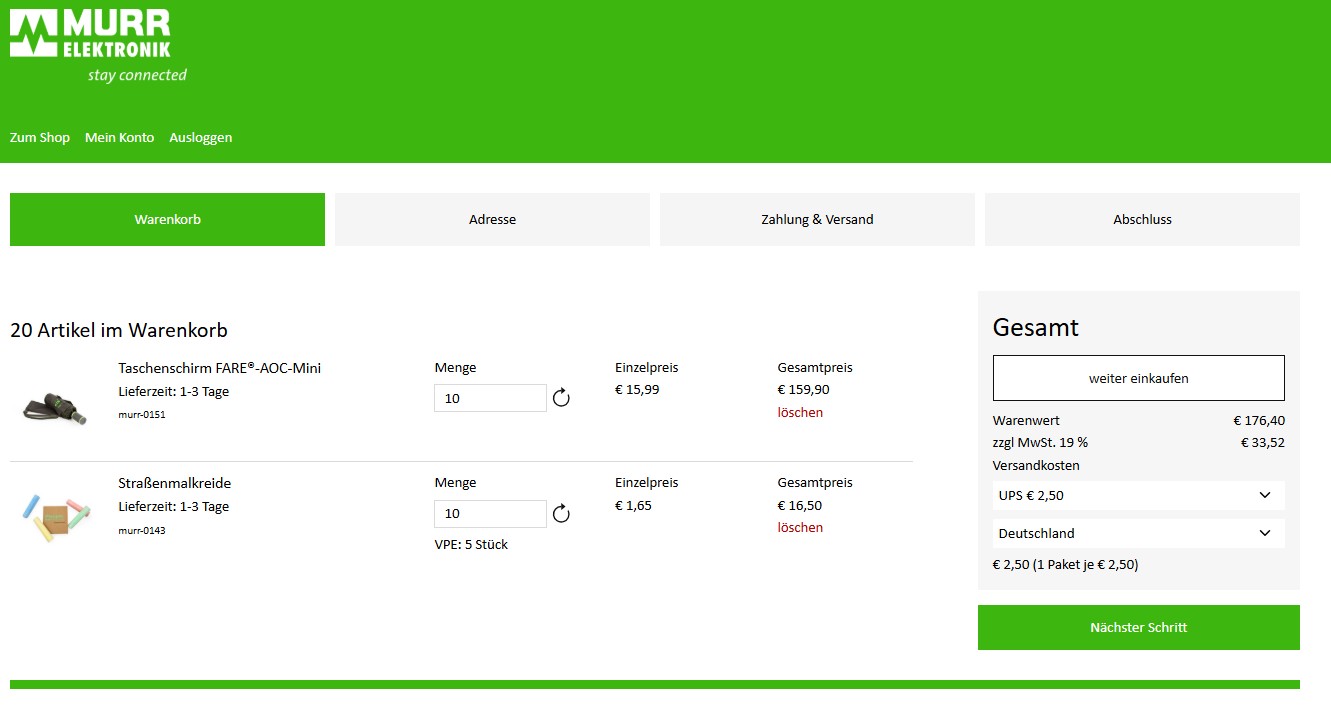The height and width of the screenshot is (719, 1331).
Task: Click the total price € 159,90
Action: tap(803, 390)
